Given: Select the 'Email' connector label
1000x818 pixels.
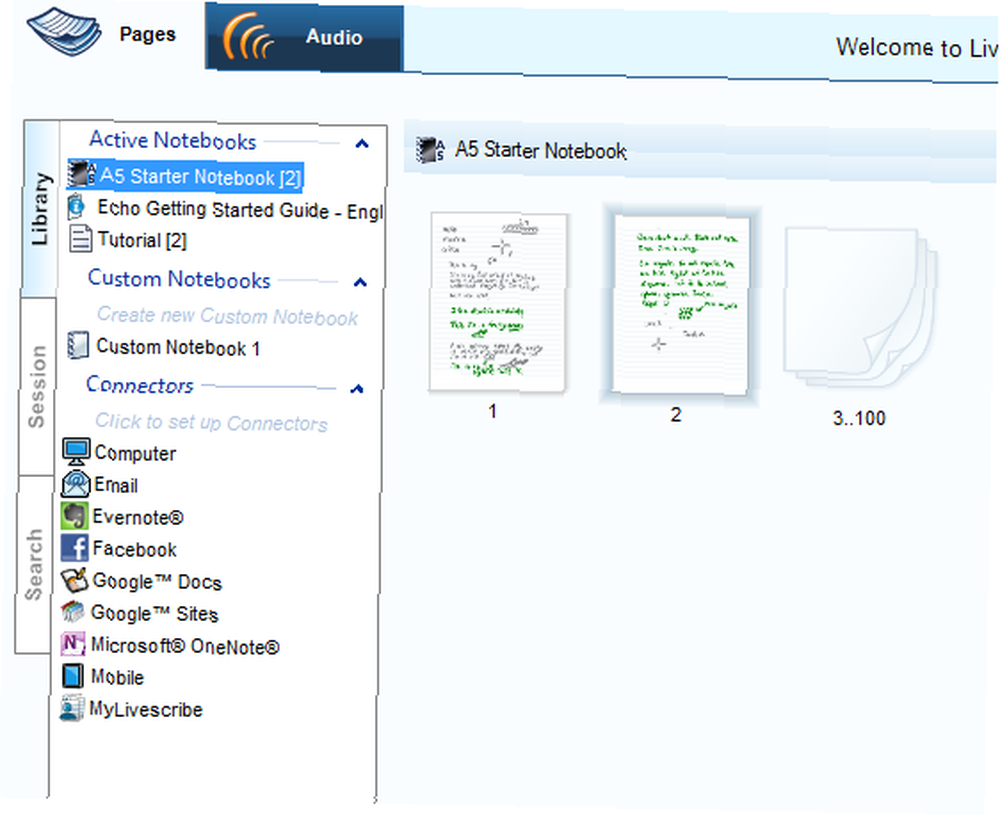Looking at the screenshot, I should 115,485.
